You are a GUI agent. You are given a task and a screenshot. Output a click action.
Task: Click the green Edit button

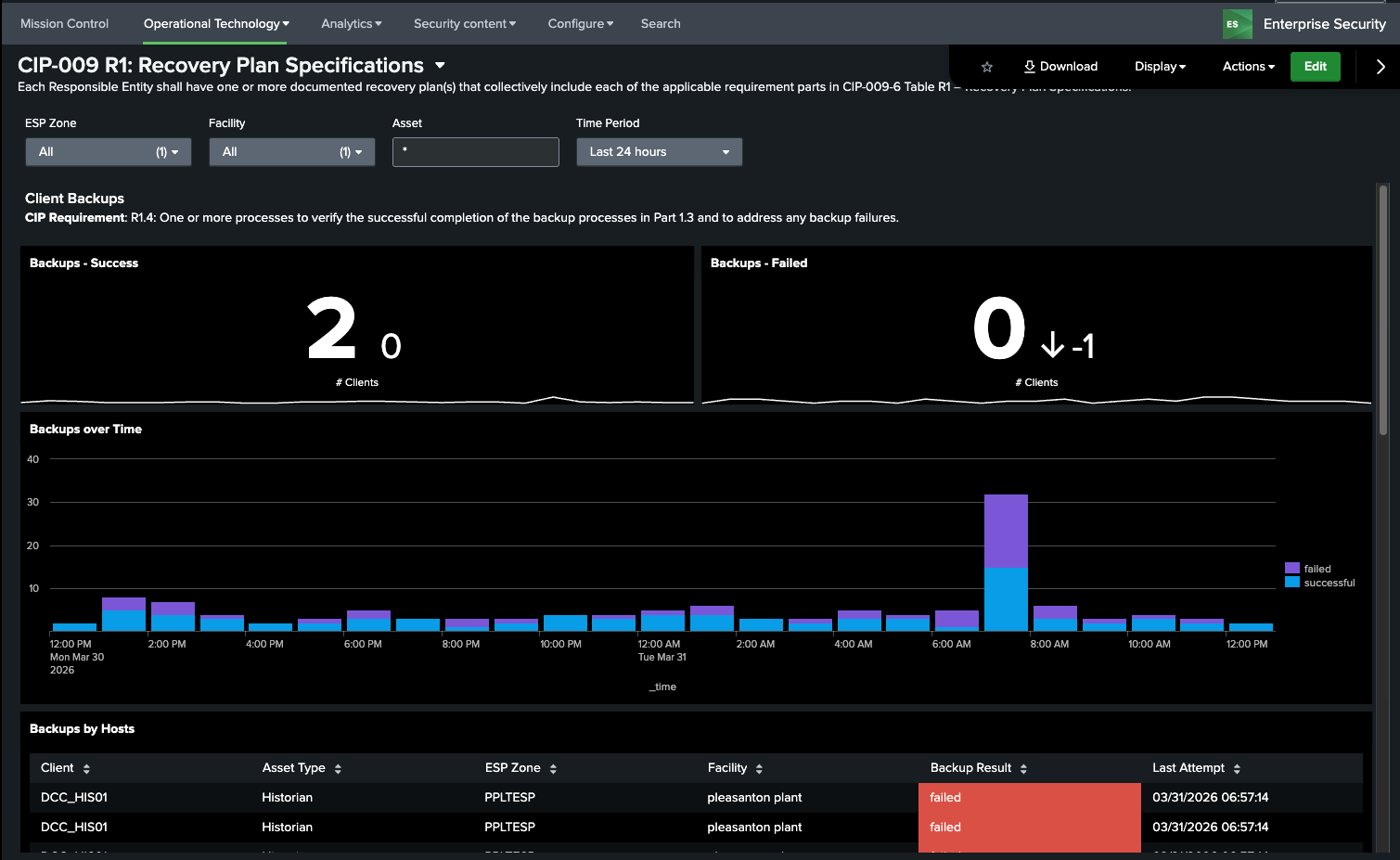pos(1315,67)
